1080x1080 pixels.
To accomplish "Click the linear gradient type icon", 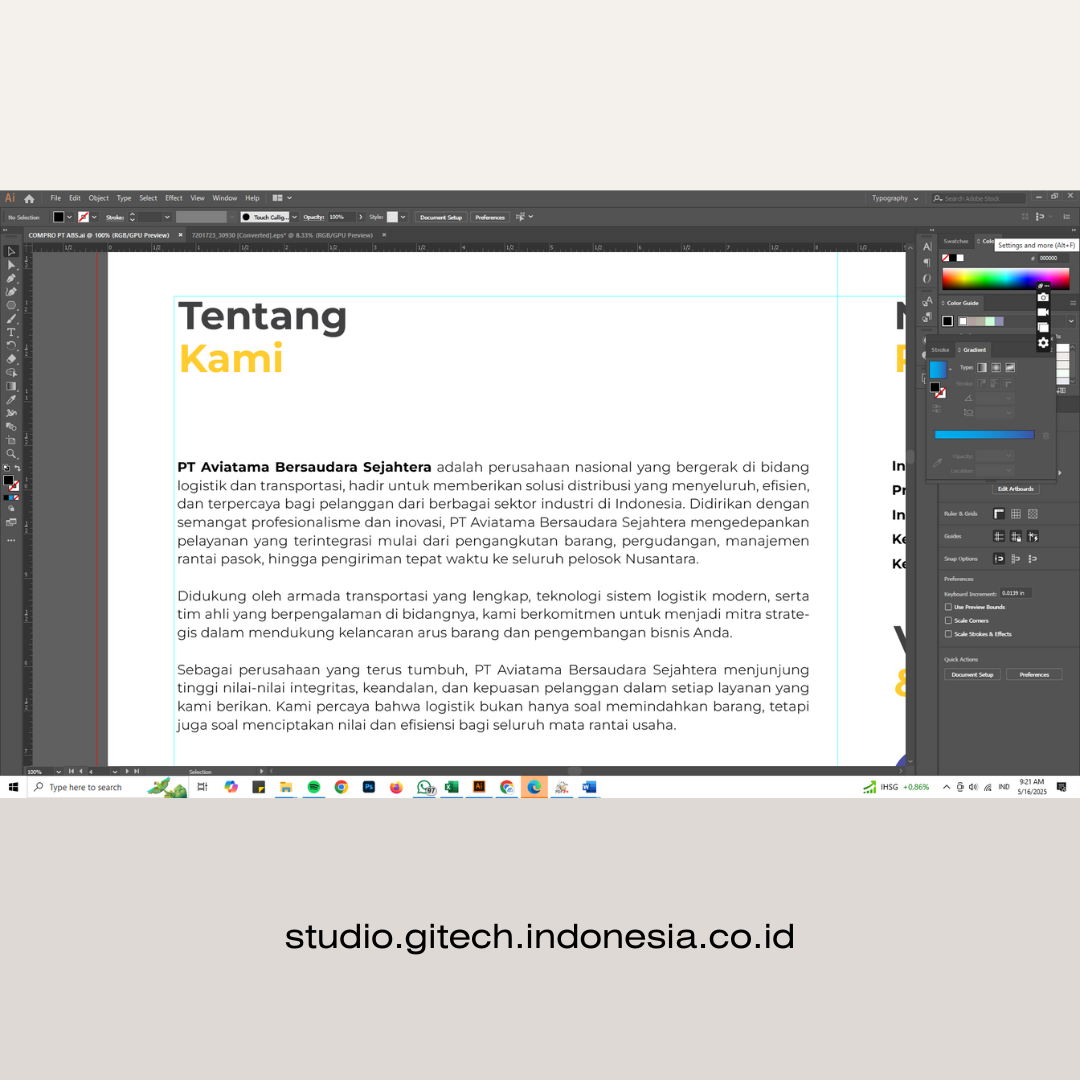I will (x=981, y=367).
